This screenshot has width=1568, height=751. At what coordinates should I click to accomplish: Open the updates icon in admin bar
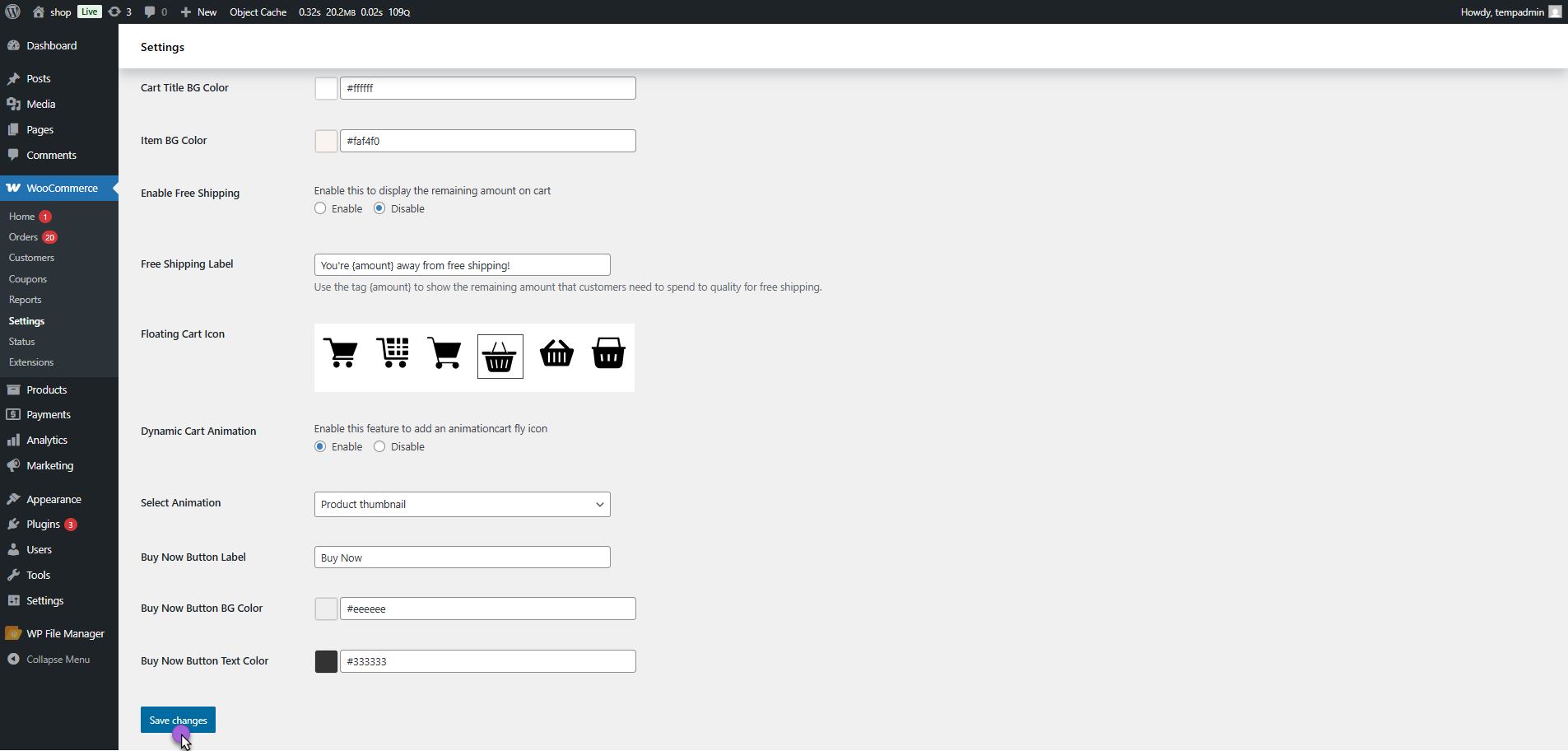click(120, 12)
